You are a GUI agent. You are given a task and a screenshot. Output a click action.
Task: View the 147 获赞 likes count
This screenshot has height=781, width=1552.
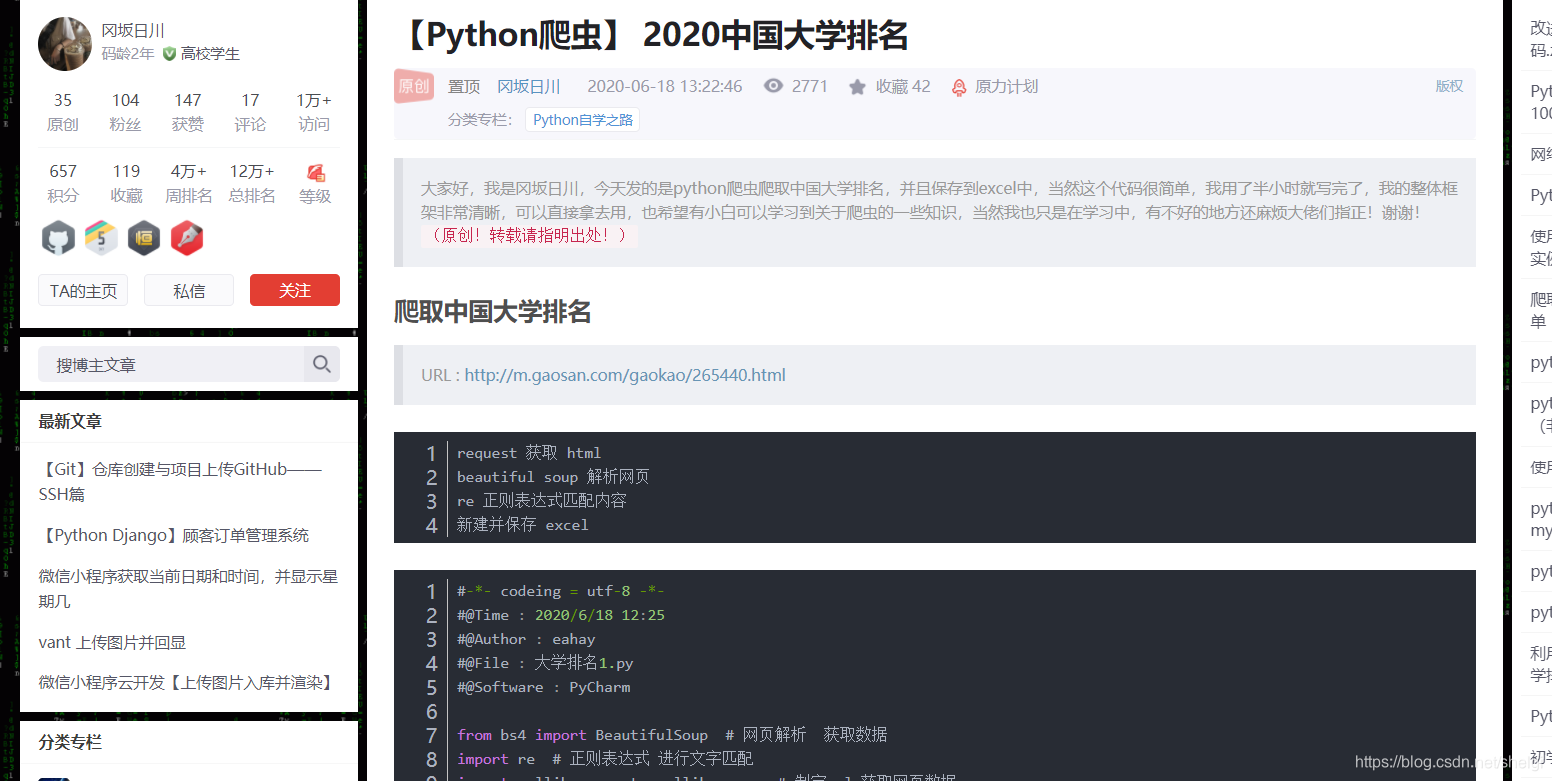[187, 112]
